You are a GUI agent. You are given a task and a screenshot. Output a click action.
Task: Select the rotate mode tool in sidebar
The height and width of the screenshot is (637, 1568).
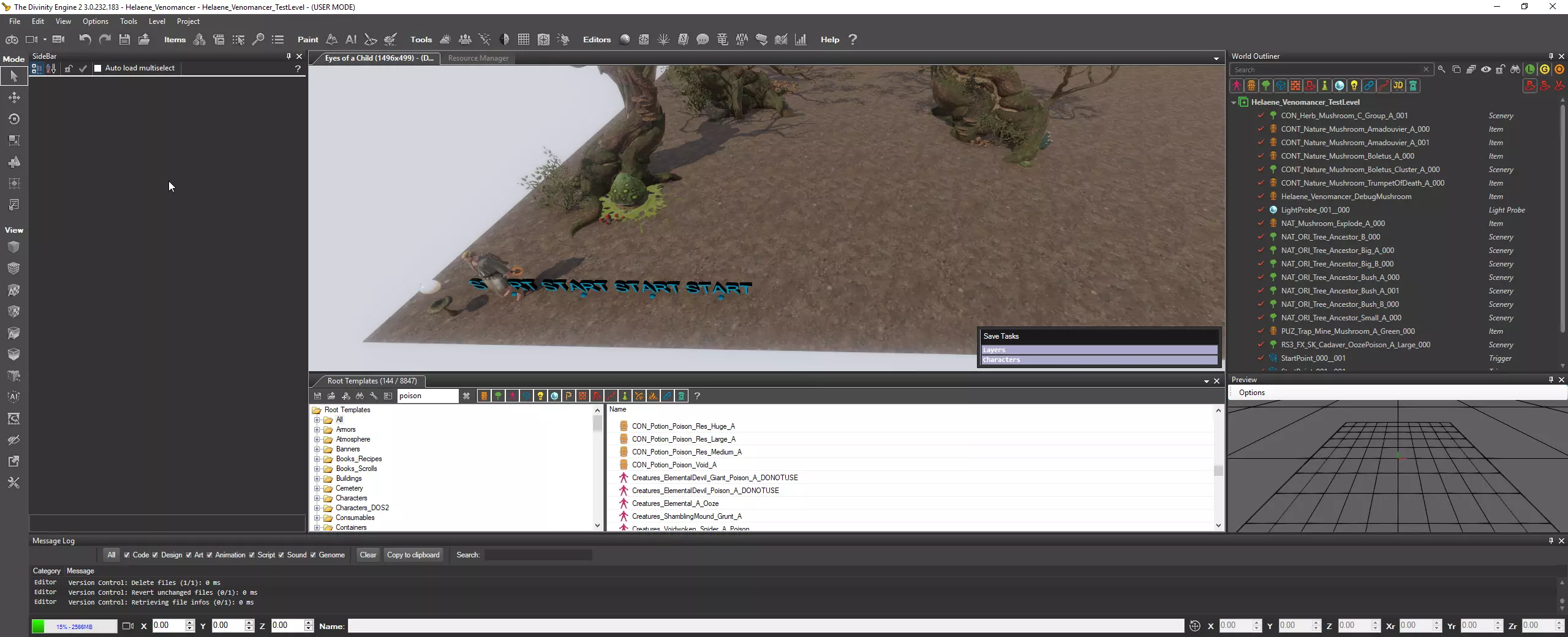(13, 119)
